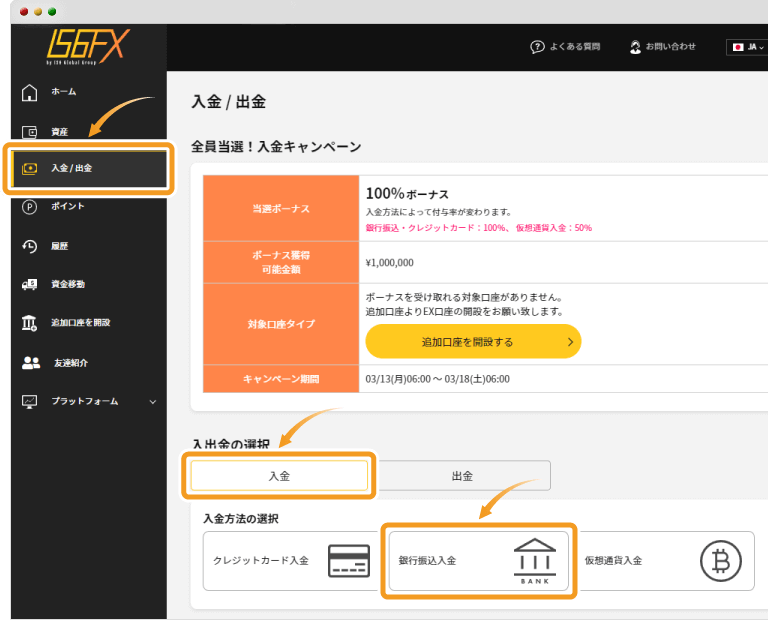Click the home house icon in sidebar
This screenshot has height=620, width=768.
click(x=29, y=92)
